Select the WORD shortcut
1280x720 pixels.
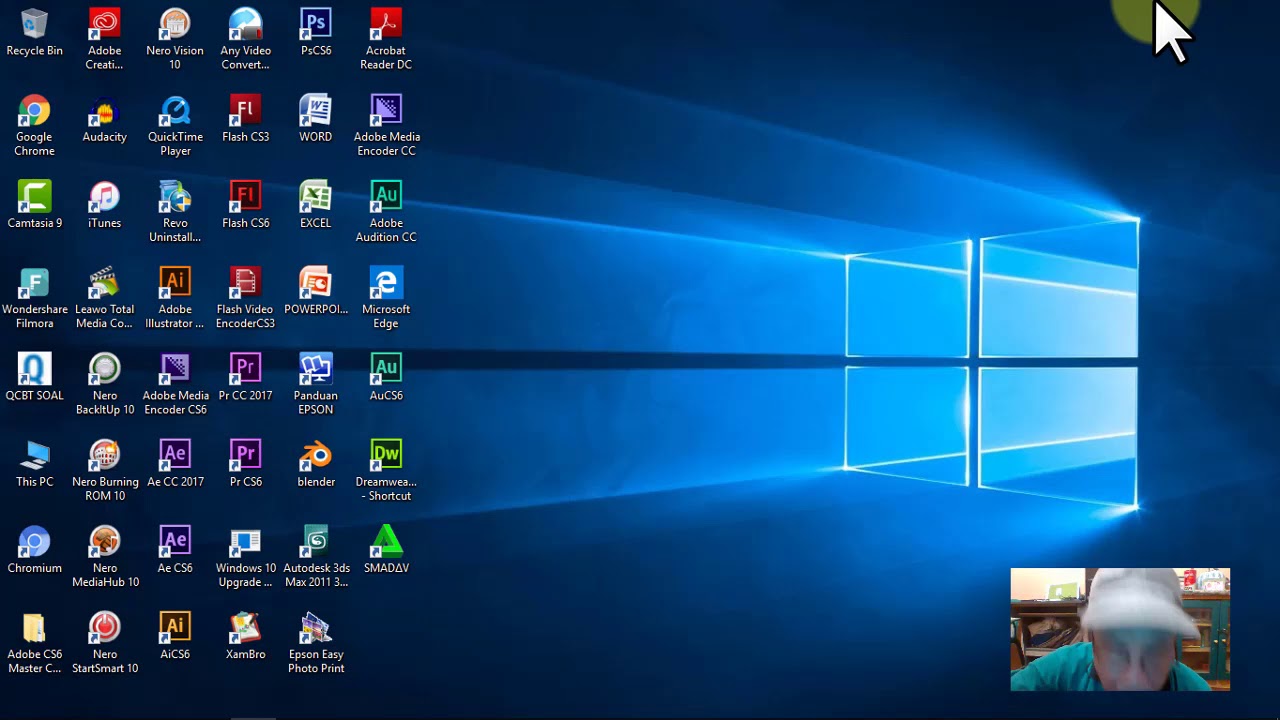316,110
